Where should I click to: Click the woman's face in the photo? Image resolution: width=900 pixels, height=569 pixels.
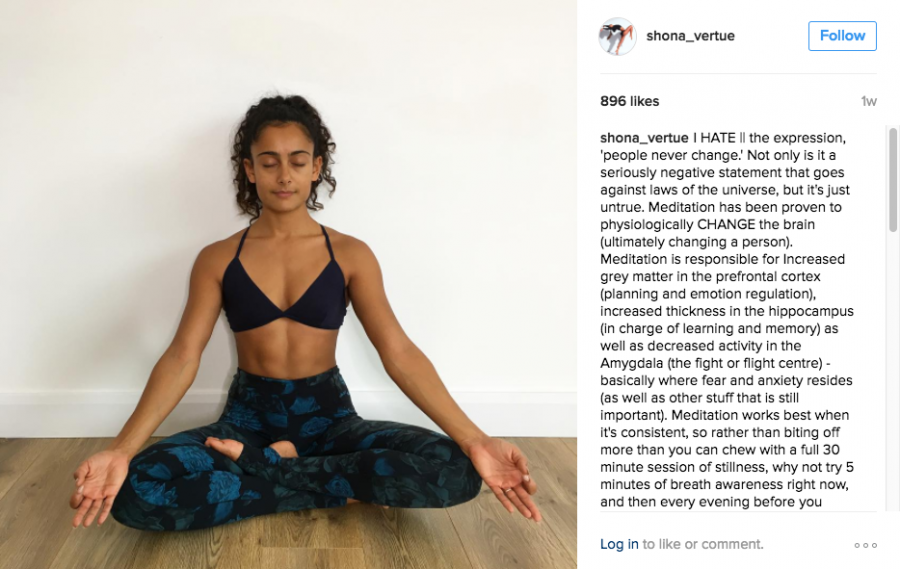[x=284, y=169]
